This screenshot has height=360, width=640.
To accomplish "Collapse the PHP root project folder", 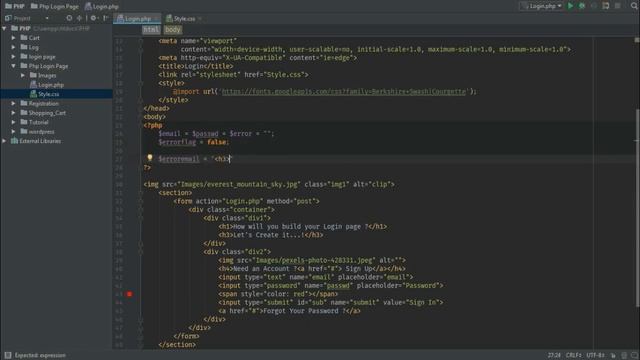I will click(4, 29).
